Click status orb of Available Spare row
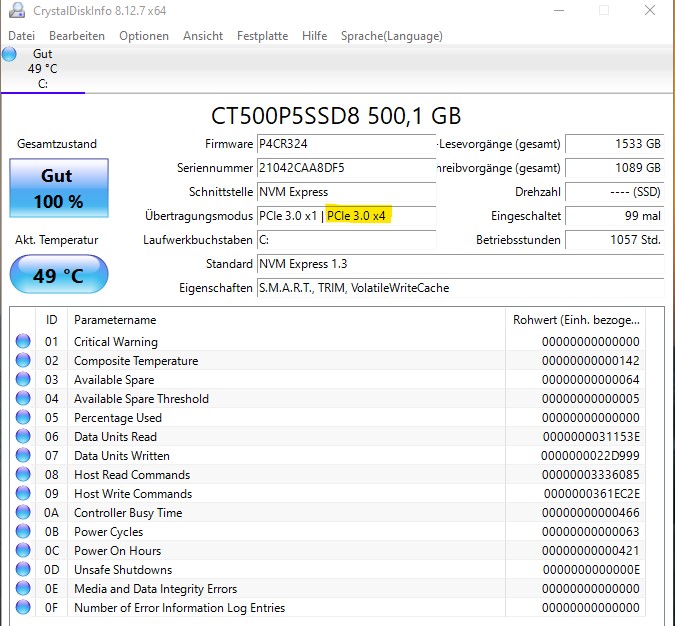 coord(23,379)
